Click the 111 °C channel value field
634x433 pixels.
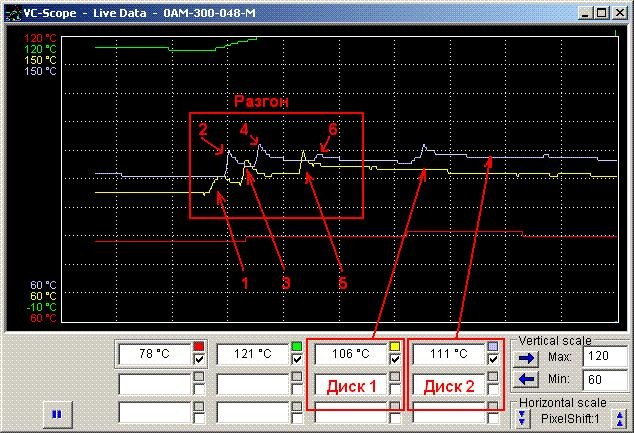(x=449, y=354)
